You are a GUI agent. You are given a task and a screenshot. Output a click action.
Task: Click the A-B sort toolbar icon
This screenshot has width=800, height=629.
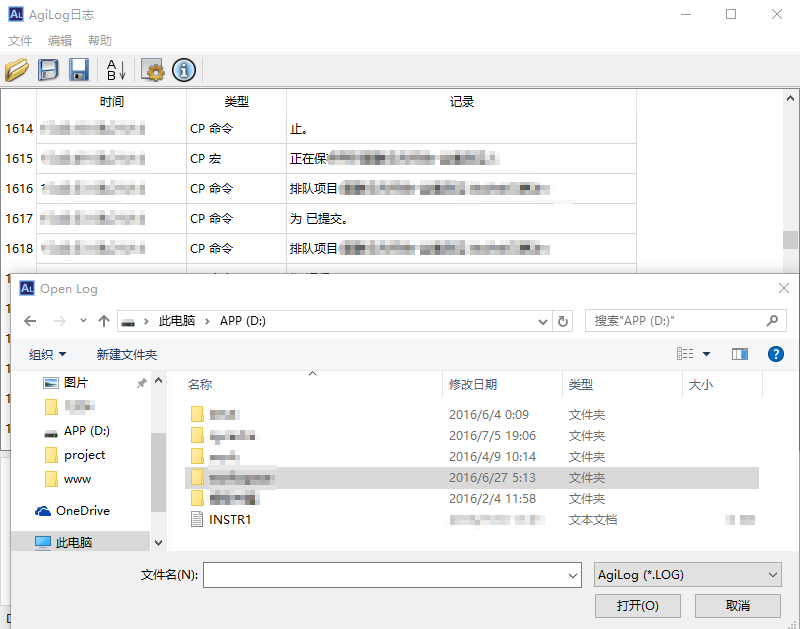coord(116,70)
